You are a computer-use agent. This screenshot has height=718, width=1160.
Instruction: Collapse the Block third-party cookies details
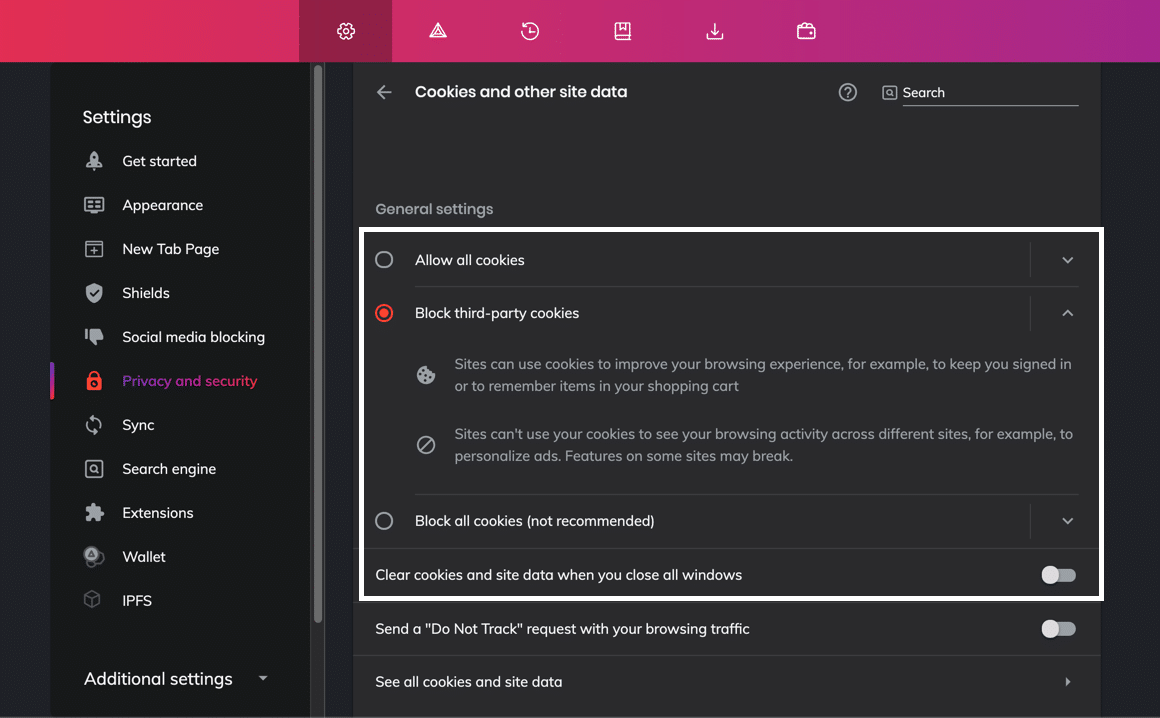1067,313
